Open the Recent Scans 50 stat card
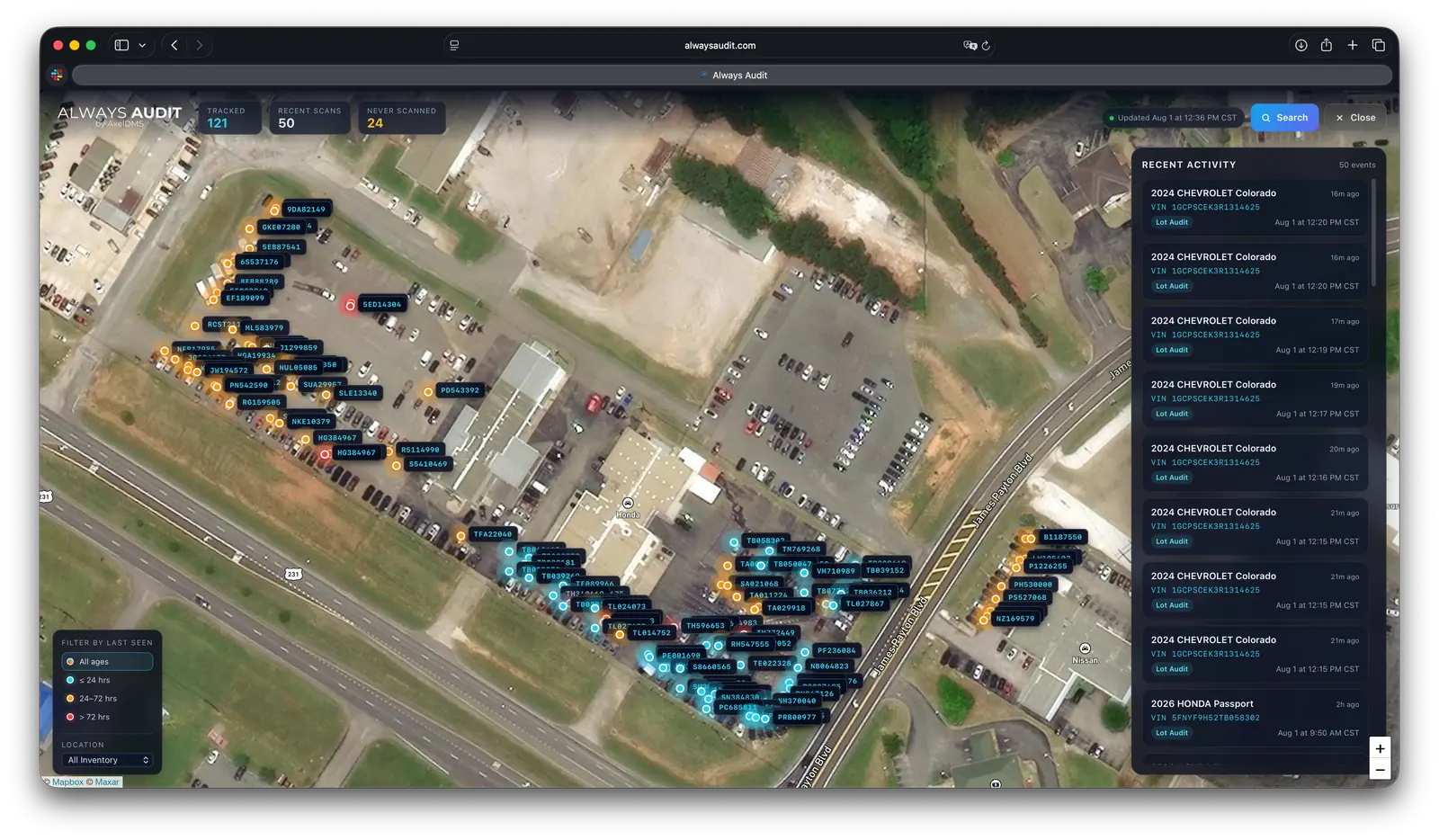Image resolution: width=1439 pixels, height=840 pixels. pyautogui.click(x=309, y=117)
